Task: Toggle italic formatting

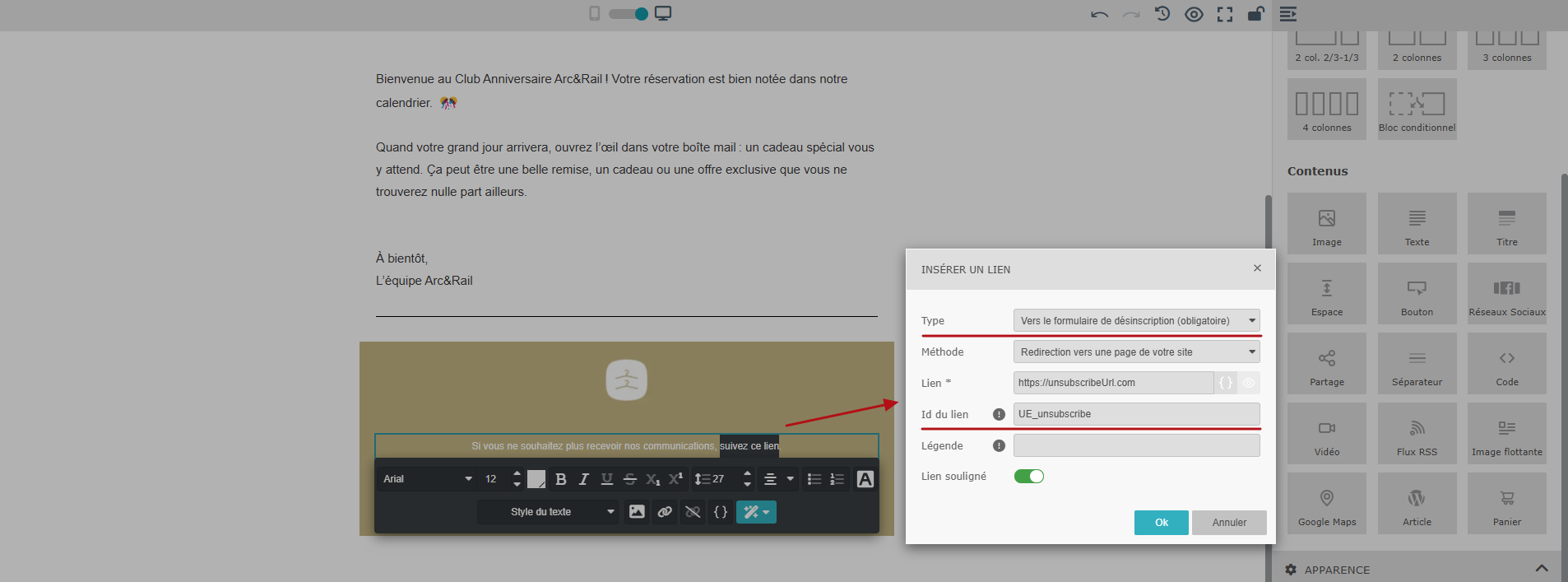Action: [x=584, y=479]
